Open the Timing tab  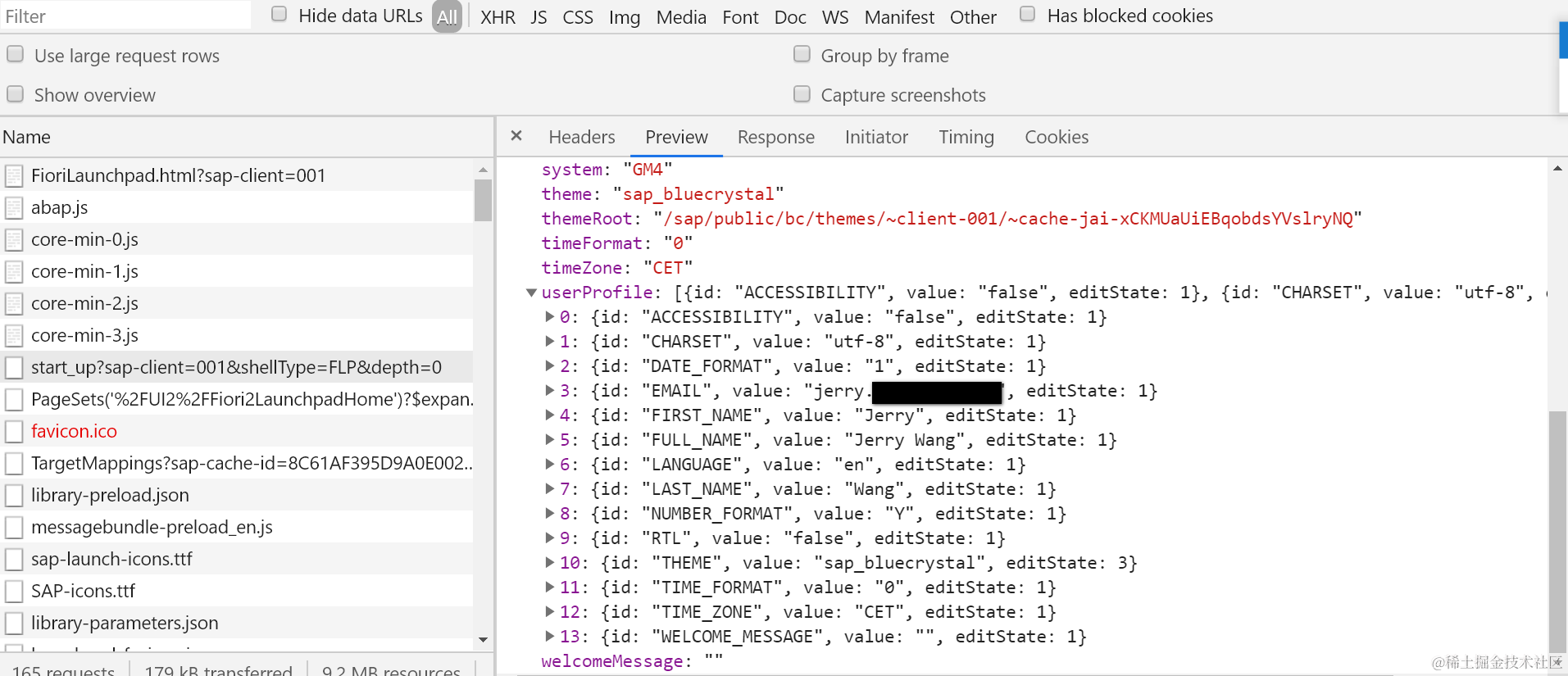(966, 137)
